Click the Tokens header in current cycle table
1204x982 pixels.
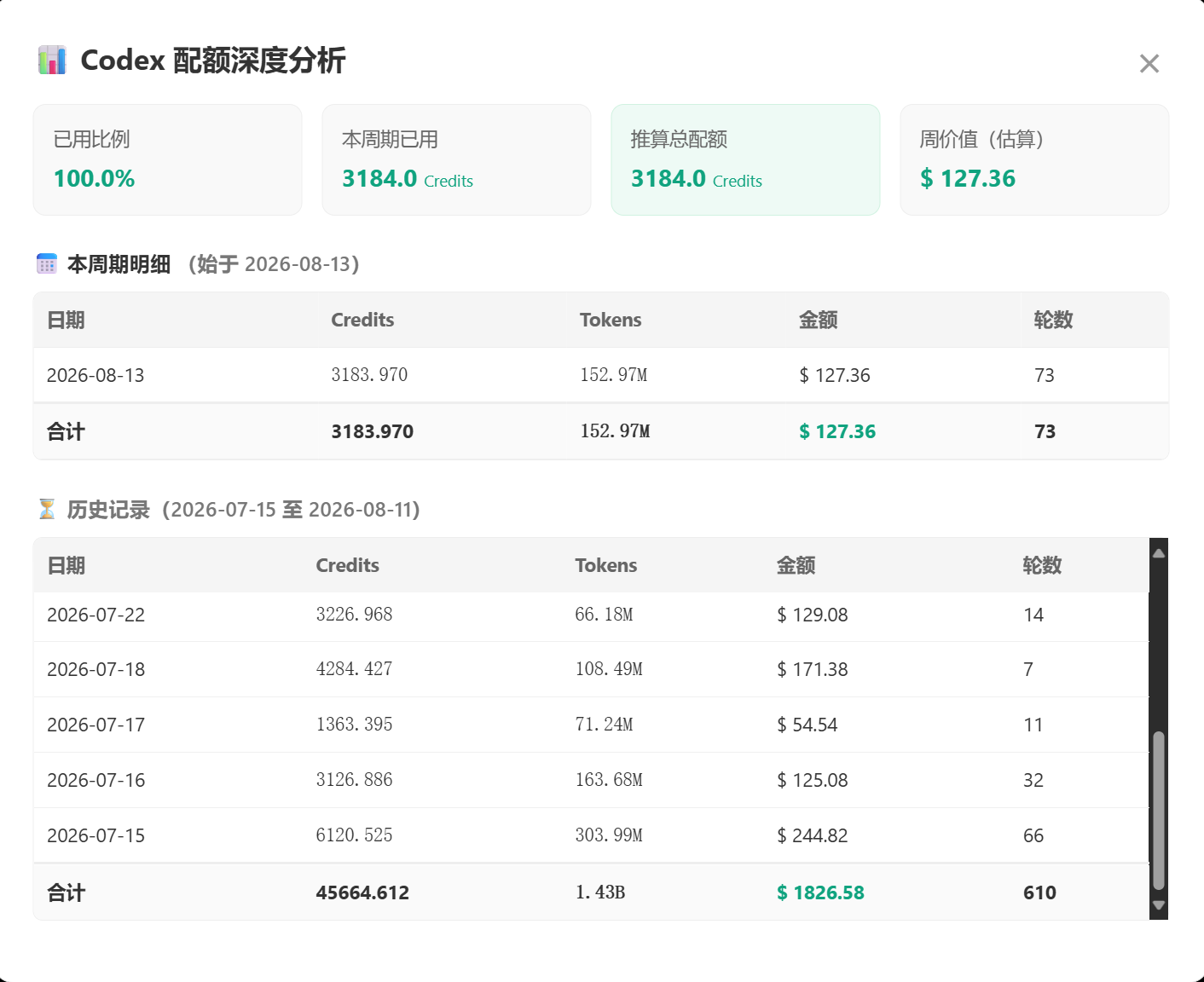coord(611,321)
